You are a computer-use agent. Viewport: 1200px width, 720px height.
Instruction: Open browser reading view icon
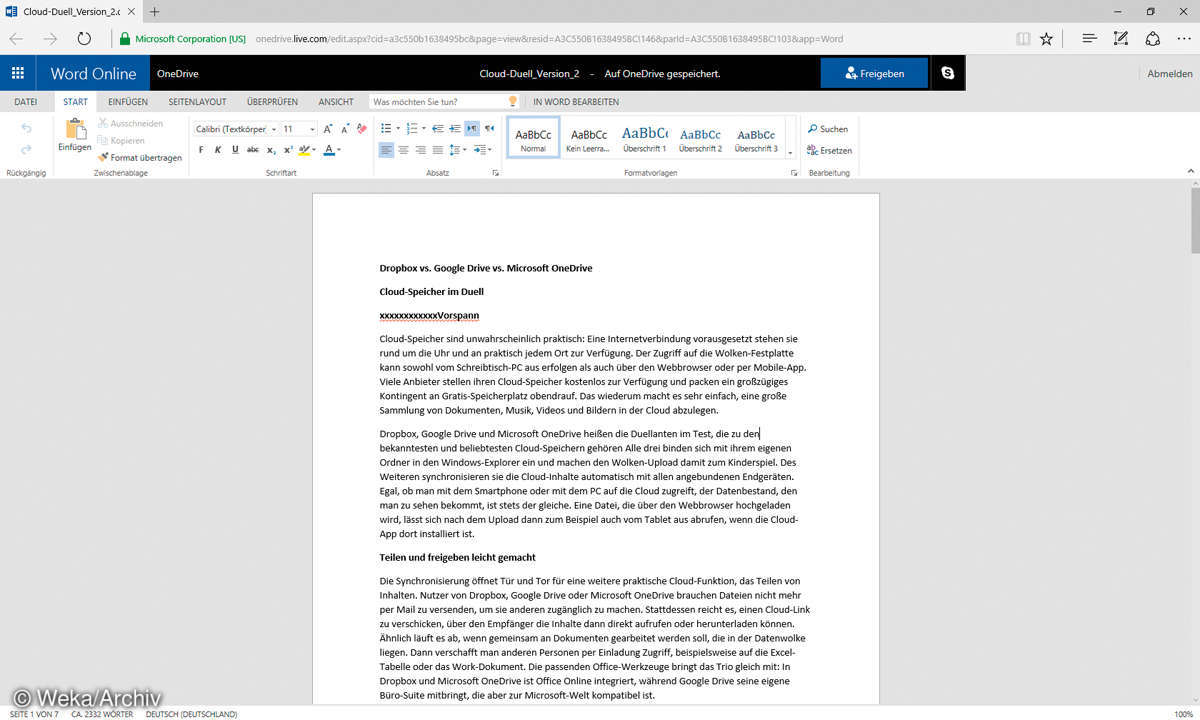pos(1022,39)
